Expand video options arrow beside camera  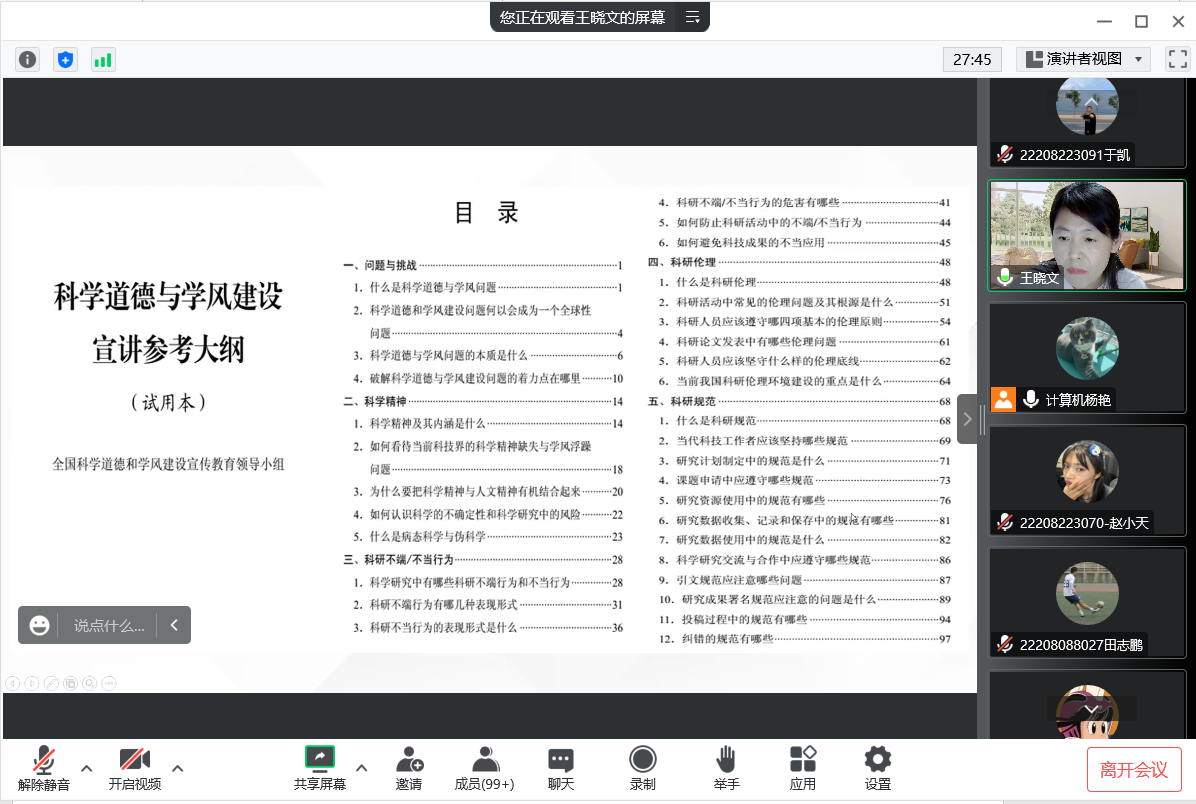[178, 768]
